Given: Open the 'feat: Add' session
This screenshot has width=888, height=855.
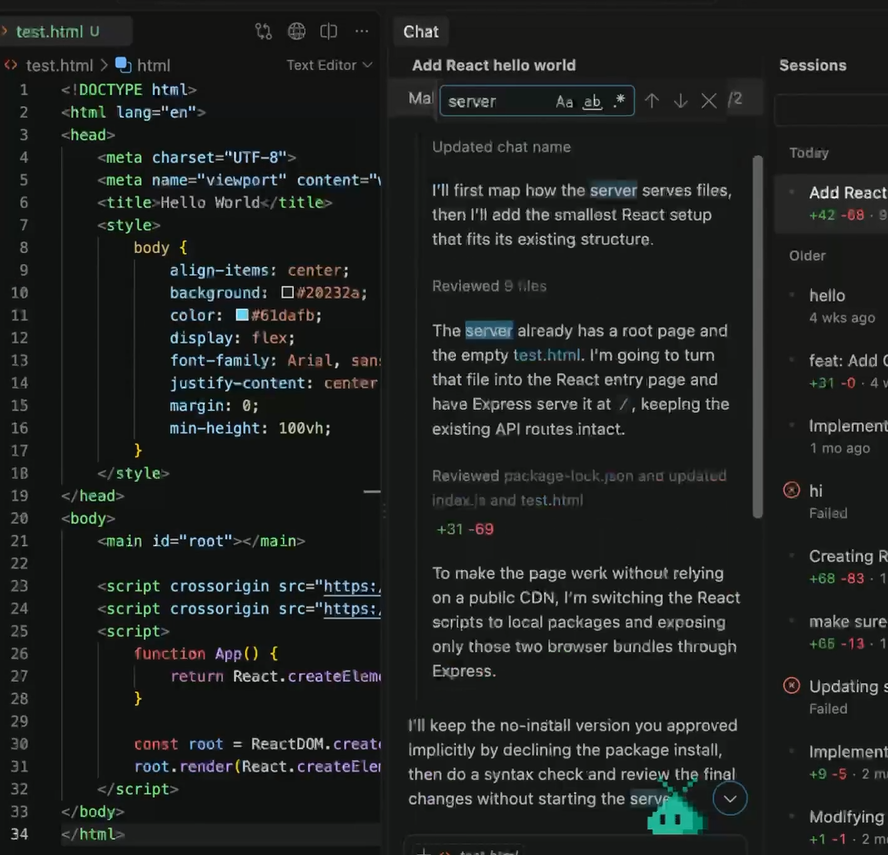Looking at the screenshot, I should (831, 371).
